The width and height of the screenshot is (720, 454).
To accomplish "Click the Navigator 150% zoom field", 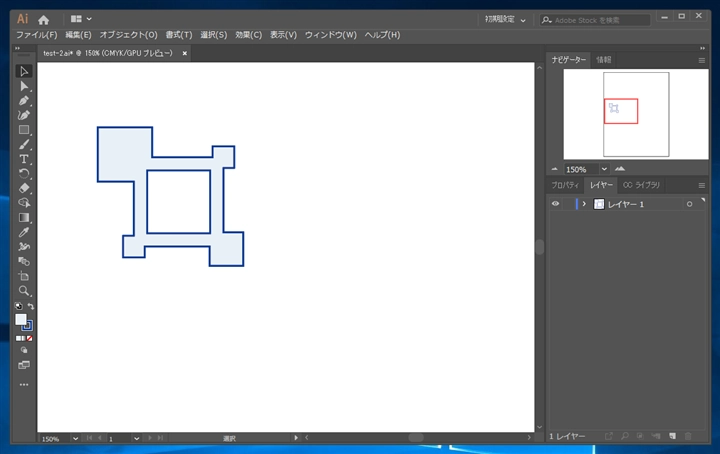I will (x=581, y=169).
